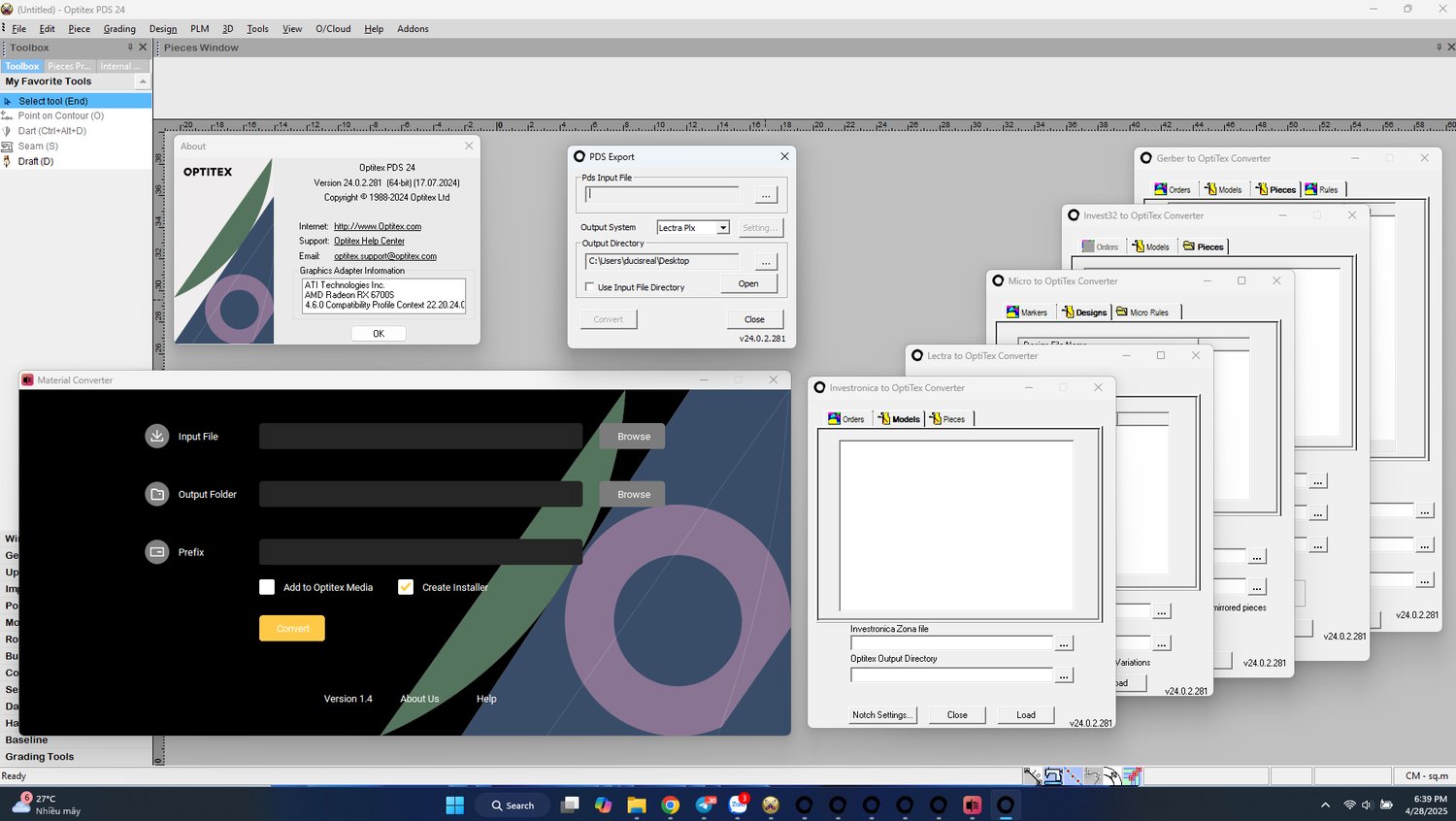This screenshot has height=821, width=1456.
Task: Show hidden system tray icons
Action: click(x=1325, y=805)
